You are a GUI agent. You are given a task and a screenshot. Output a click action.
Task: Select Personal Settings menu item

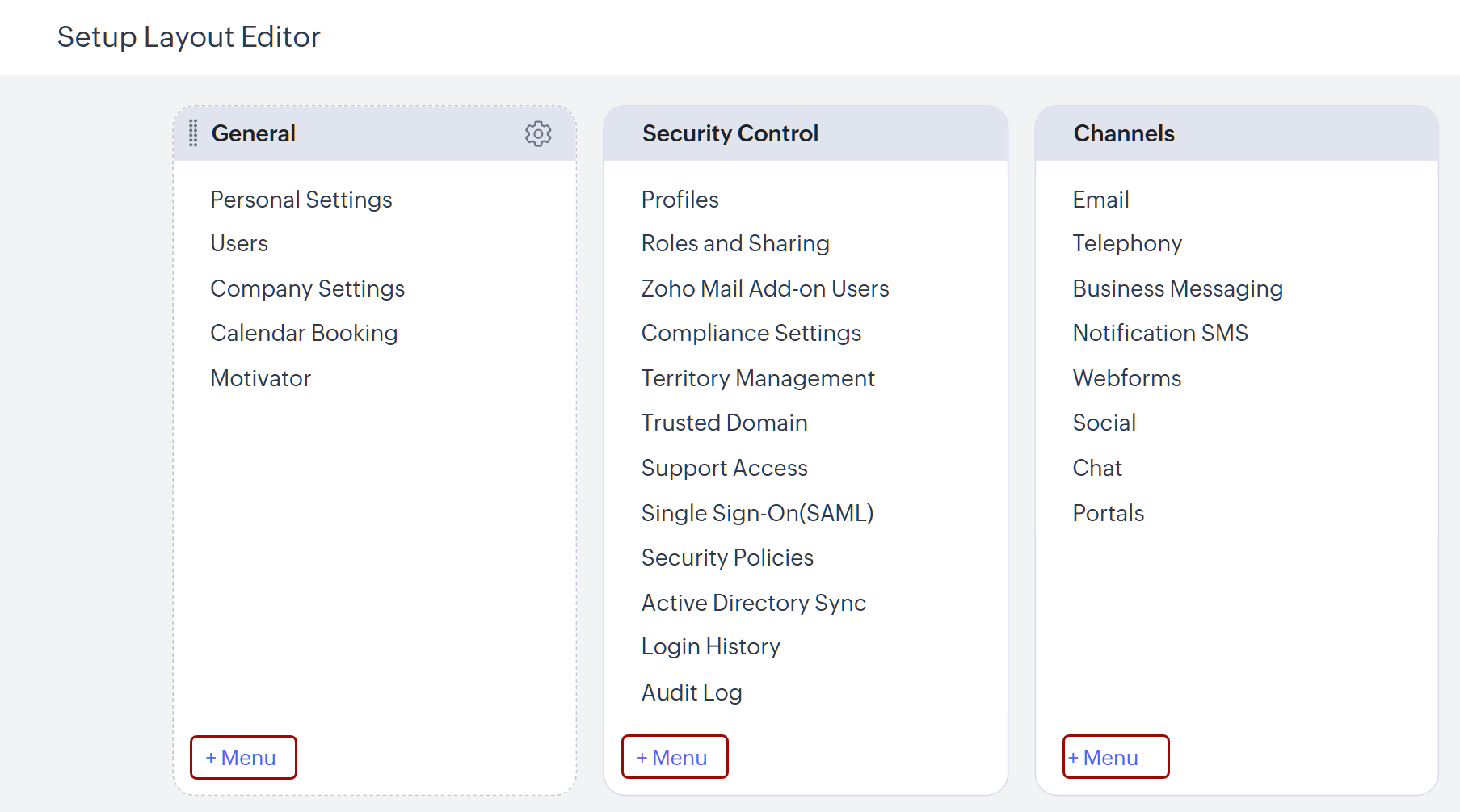[x=301, y=200]
